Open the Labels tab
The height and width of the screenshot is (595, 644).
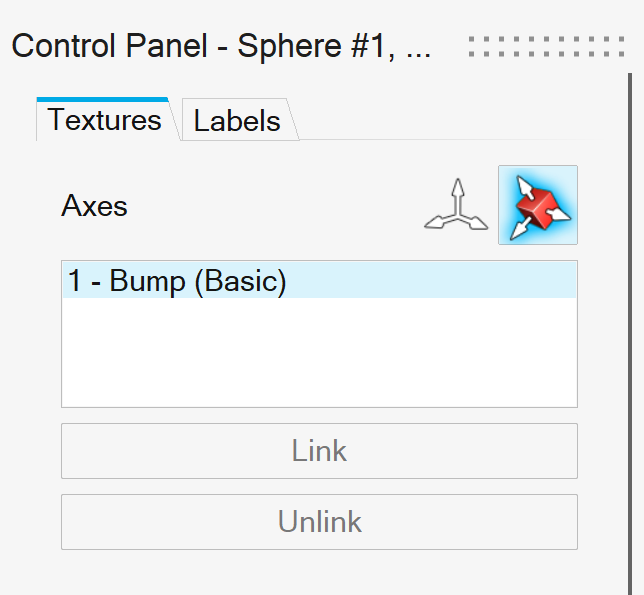[237, 121]
